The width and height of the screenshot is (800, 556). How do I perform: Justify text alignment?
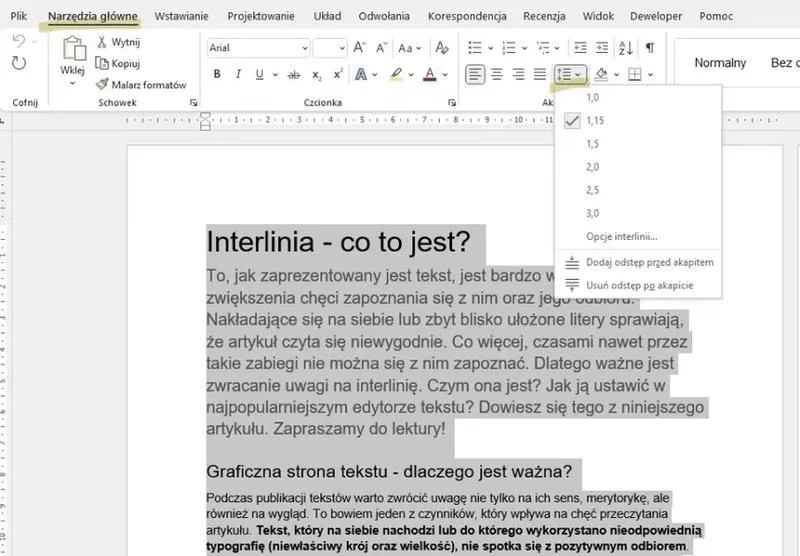(540, 74)
